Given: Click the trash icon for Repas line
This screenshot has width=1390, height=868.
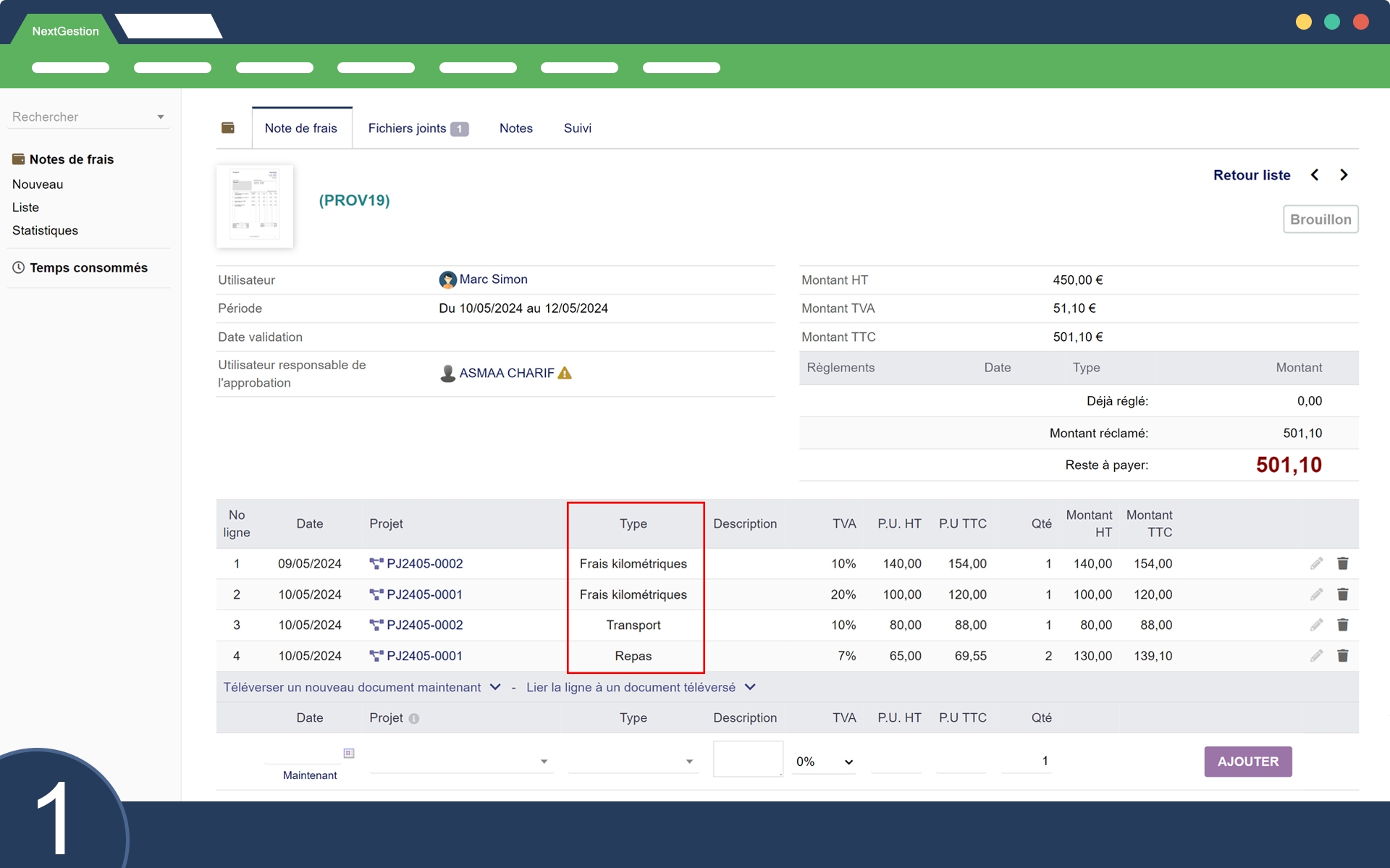Looking at the screenshot, I should tap(1342, 656).
